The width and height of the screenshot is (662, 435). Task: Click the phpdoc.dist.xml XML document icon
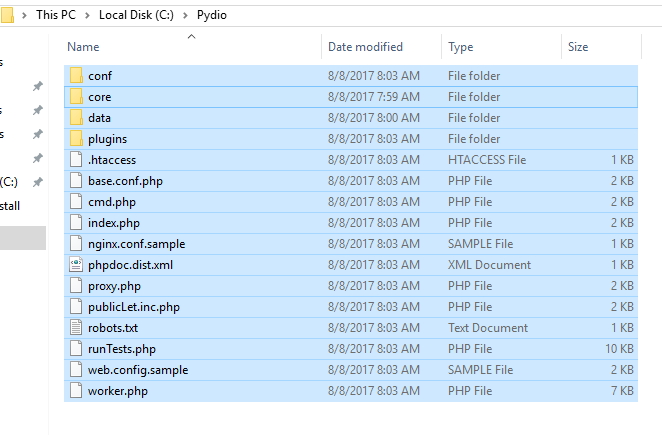coord(76,265)
